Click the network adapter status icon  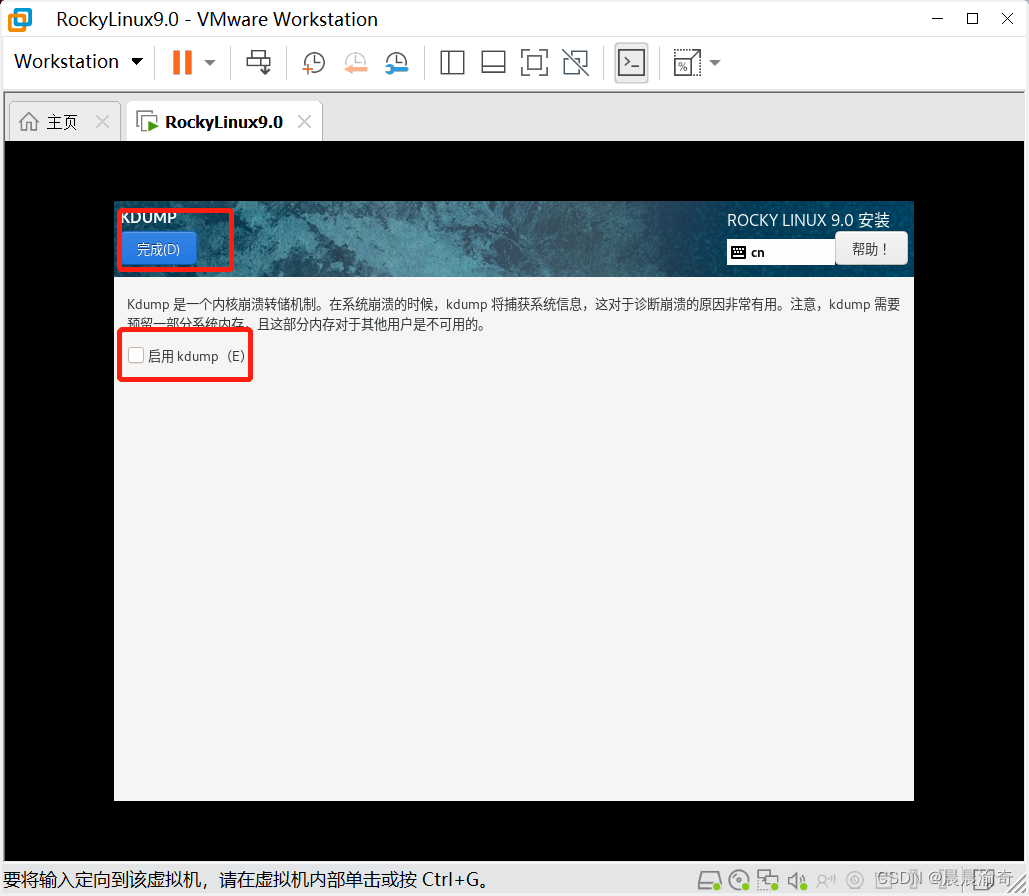(767, 880)
